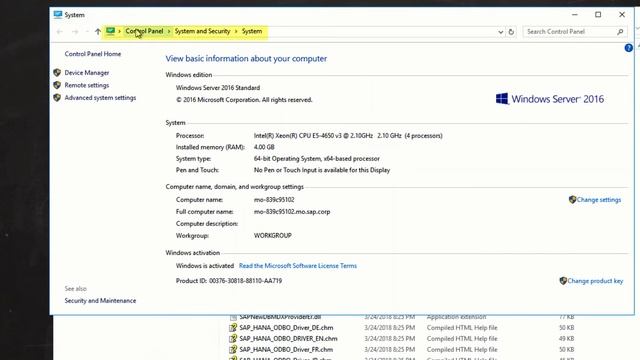Open Help with the question mark icon

(629, 48)
